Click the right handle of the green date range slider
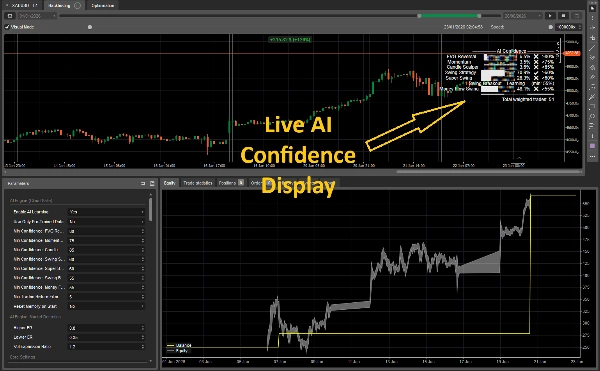This screenshot has width=600, height=371. pyautogui.click(x=479, y=16)
